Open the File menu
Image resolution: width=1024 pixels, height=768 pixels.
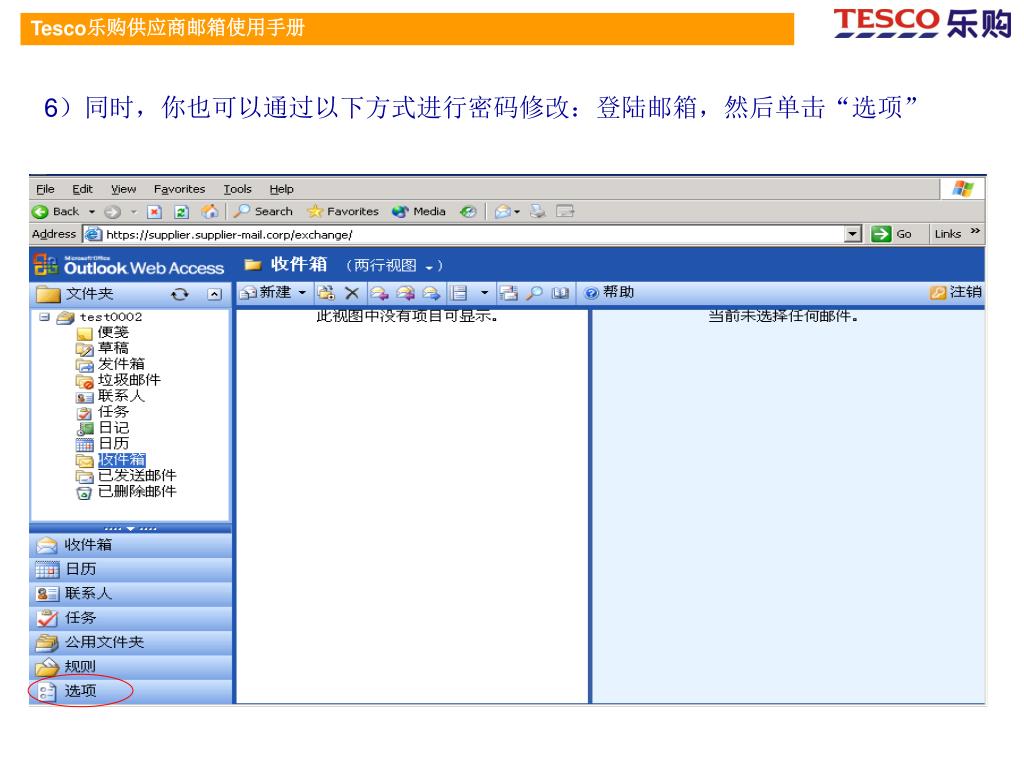pos(45,189)
